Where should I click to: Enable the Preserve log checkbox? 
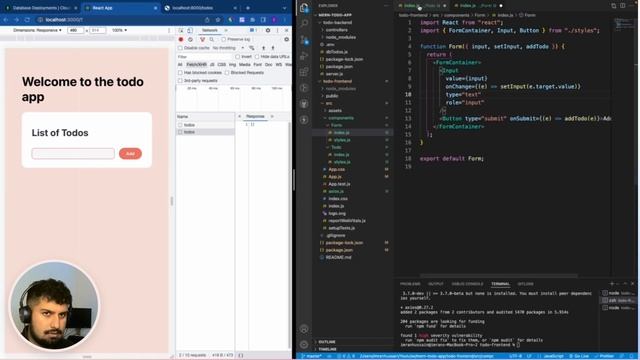[224, 40]
